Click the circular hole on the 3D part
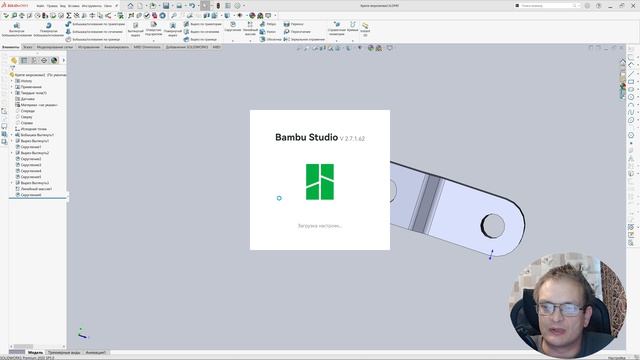The width and height of the screenshot is (640, 360). [x=493, y=225]
